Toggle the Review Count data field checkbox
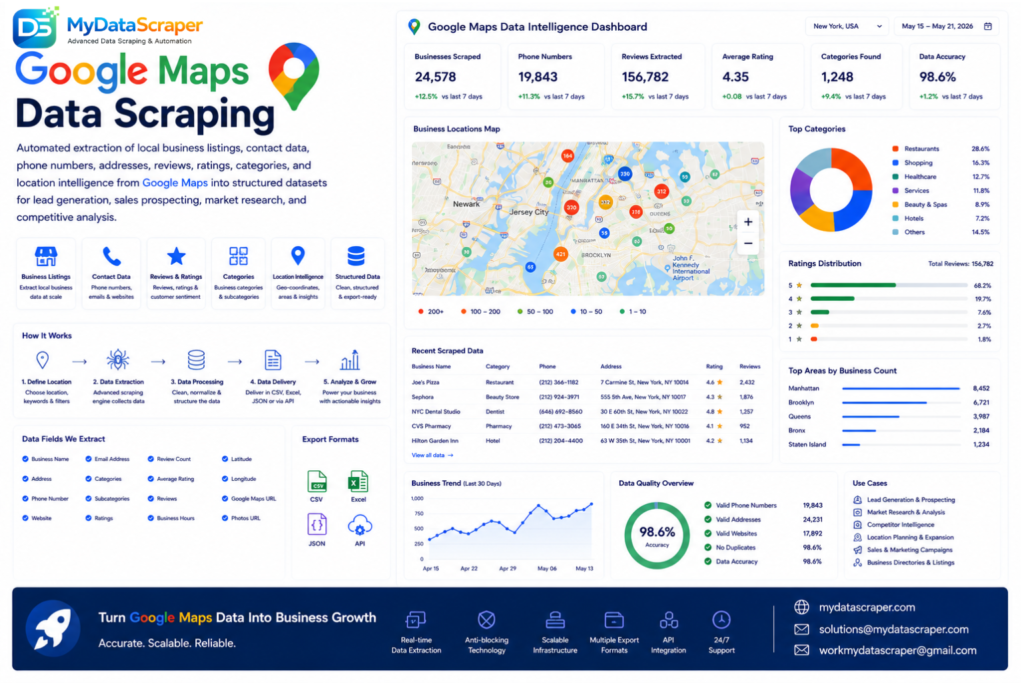The height and width of the screenshot is (683, 1024). [x=151, y=459]
